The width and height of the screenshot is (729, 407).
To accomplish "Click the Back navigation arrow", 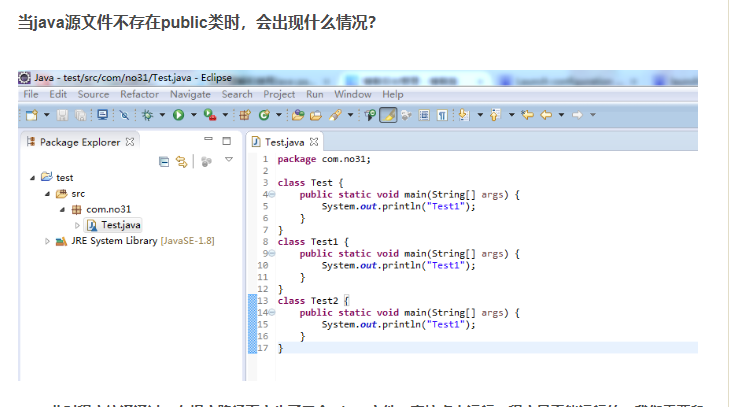I will coord(546,115).
